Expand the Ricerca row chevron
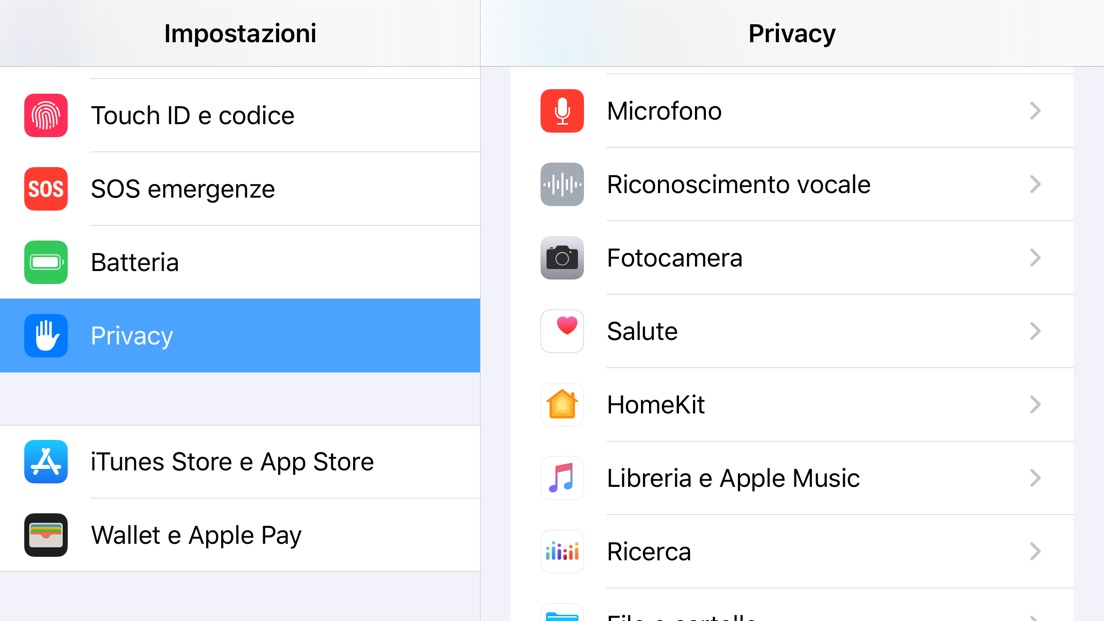The height and width of the screenshot is (621, 1104). coord(1035,552)
